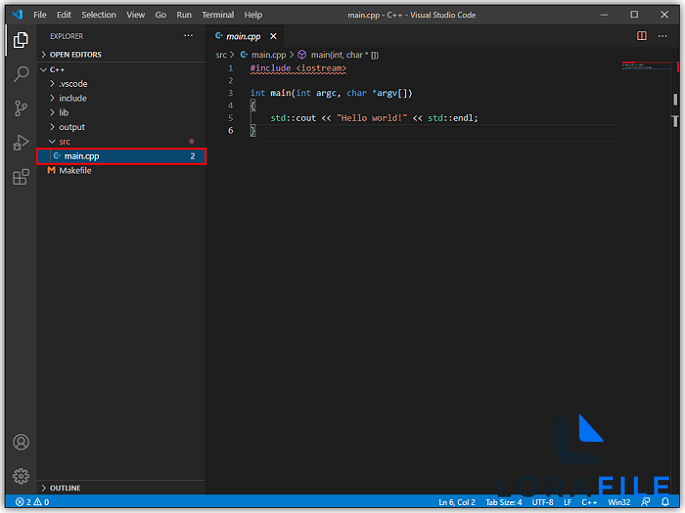Open editor More Actions ellipsis
The width and height of the screenshot is (685, 513).
[x=662, y=36]
